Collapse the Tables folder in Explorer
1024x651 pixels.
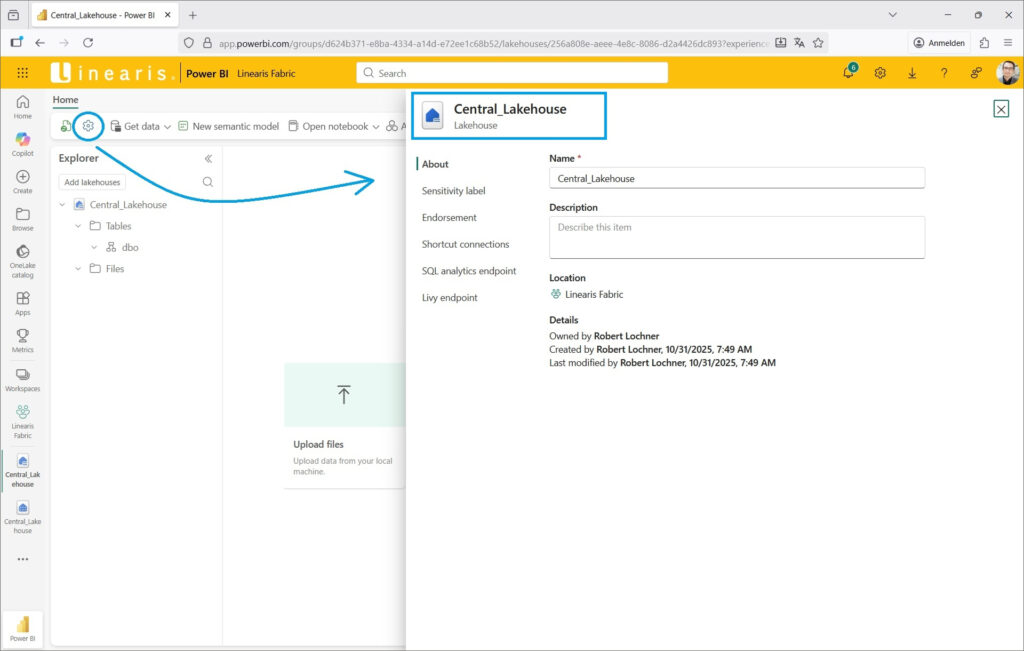coord(79,226)
